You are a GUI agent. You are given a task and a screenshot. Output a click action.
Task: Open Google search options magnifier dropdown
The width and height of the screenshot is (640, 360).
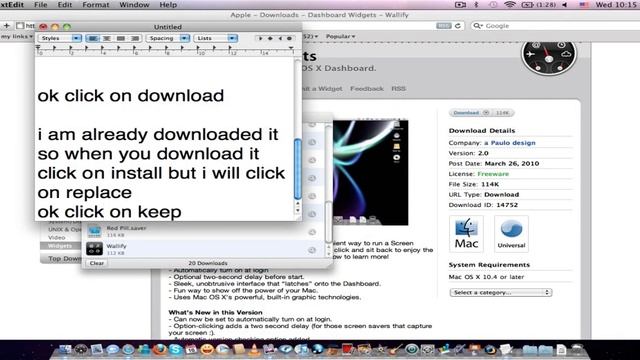[477, 26]
